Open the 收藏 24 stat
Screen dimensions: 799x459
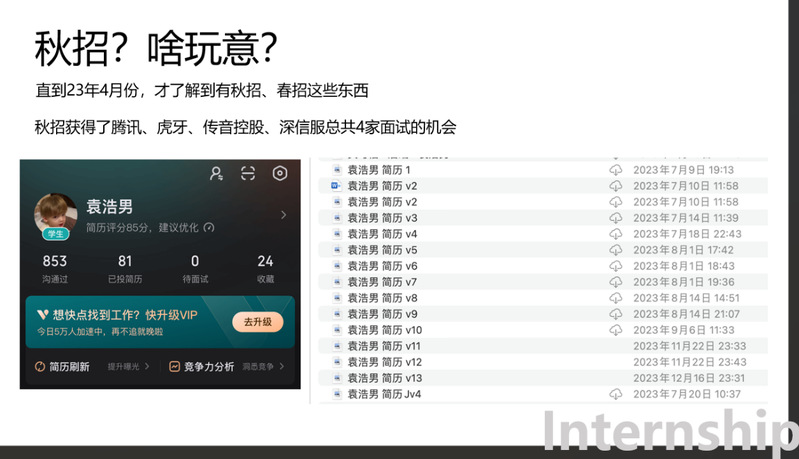point(265,268)
